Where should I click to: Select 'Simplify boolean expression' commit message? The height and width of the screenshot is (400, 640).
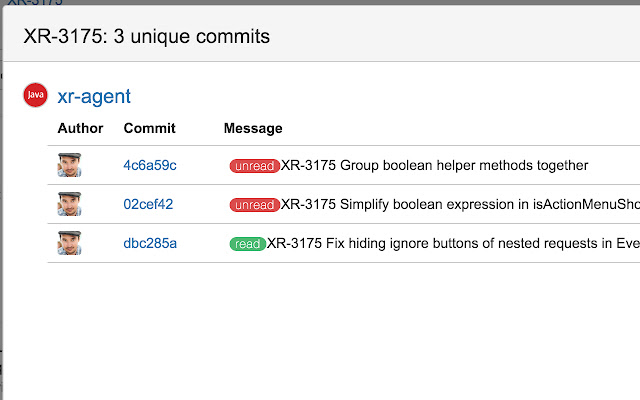[460, 204]
